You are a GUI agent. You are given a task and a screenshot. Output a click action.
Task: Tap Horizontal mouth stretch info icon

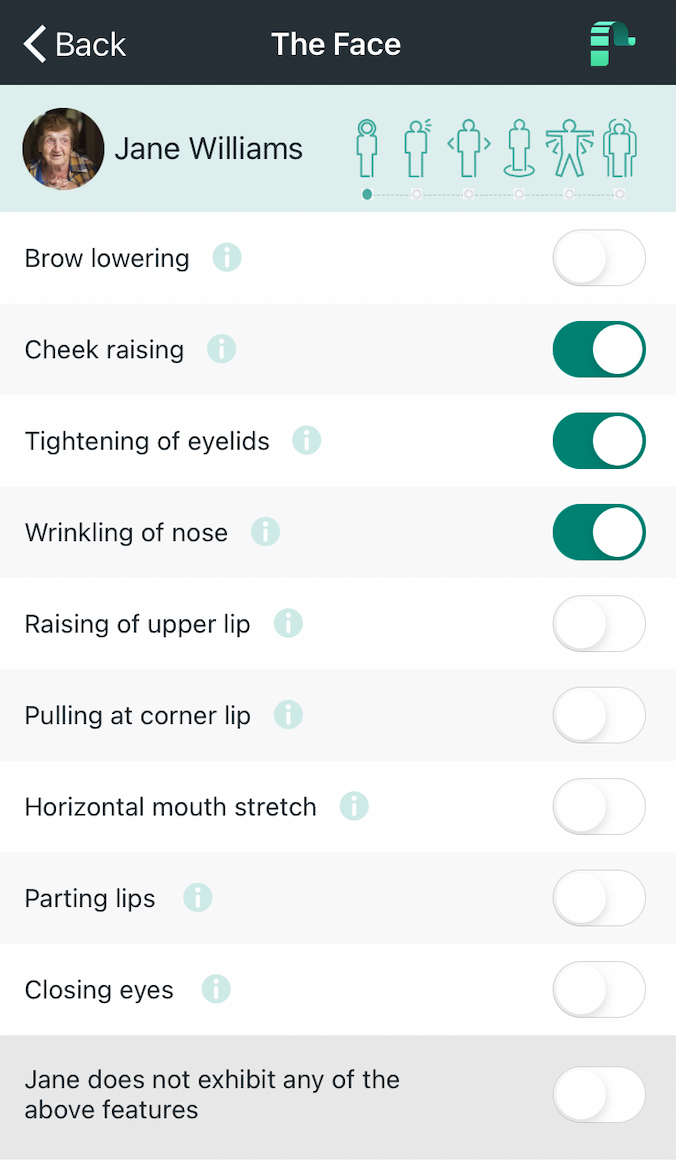pyautogui.click(x=354, y=806)
